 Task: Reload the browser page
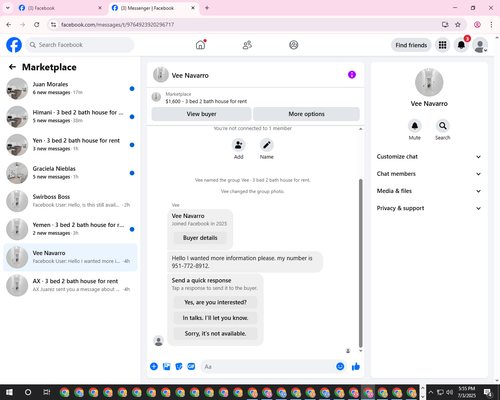click(x=37, y=25)
